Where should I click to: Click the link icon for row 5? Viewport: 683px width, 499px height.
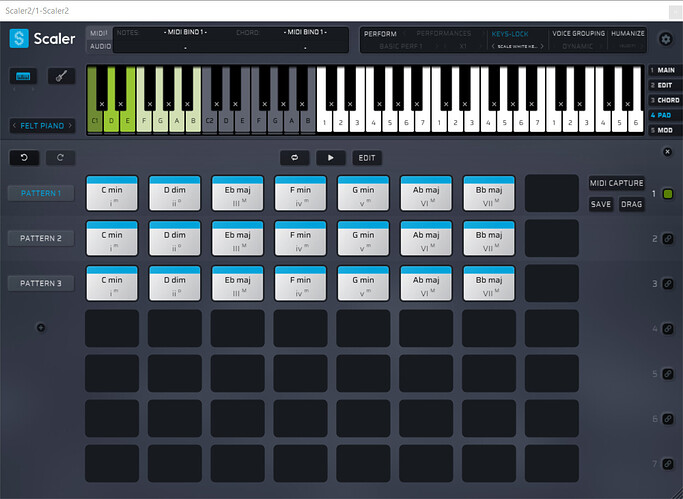[667, 374]
